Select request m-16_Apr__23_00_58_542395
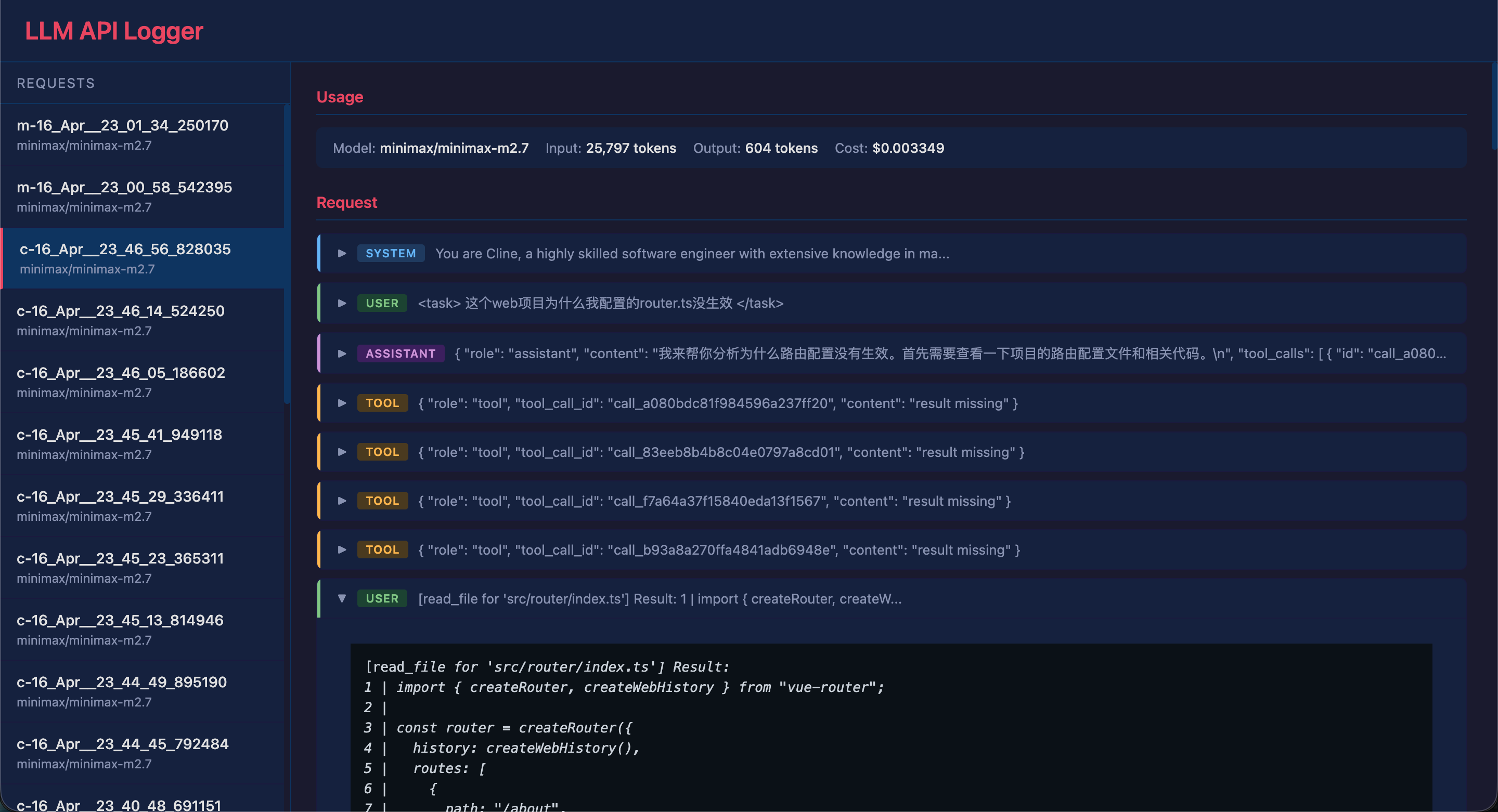Screen dimensions: 1498x812 coord(124,196)
